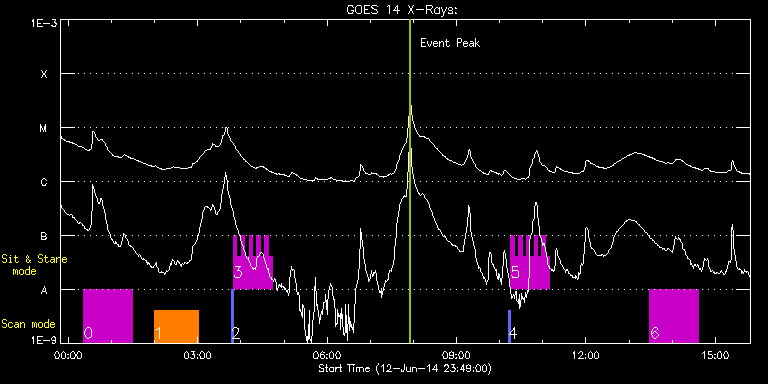This screenshot has height=384, width=768.
Task: Click the X flare class axis label
Action: [x=44, y=74]
